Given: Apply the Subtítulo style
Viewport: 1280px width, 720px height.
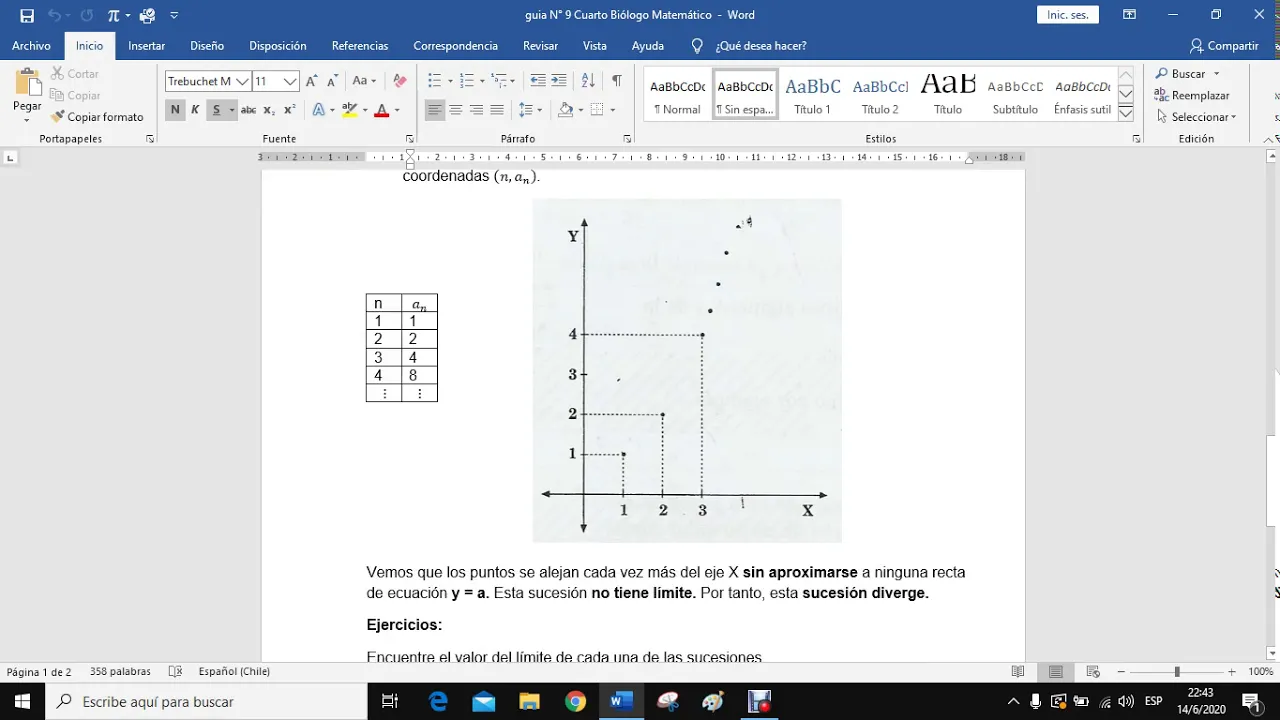Looking at the screenshot, I should (x=1015, y=95).
